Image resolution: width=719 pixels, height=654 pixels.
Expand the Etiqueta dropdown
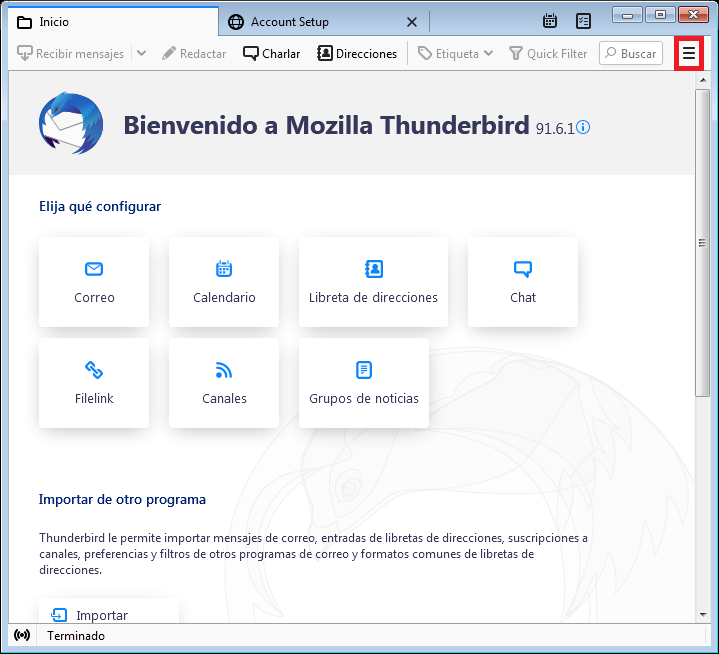[x=455, y=54]
